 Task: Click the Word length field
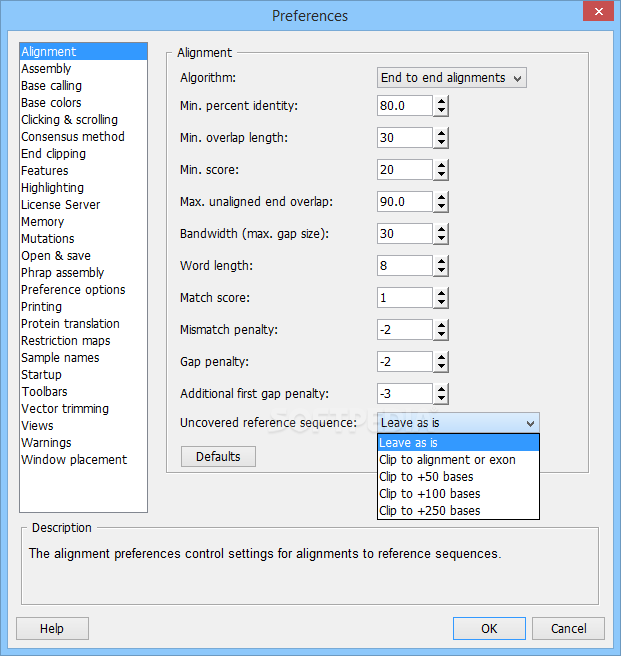point(405,266)
